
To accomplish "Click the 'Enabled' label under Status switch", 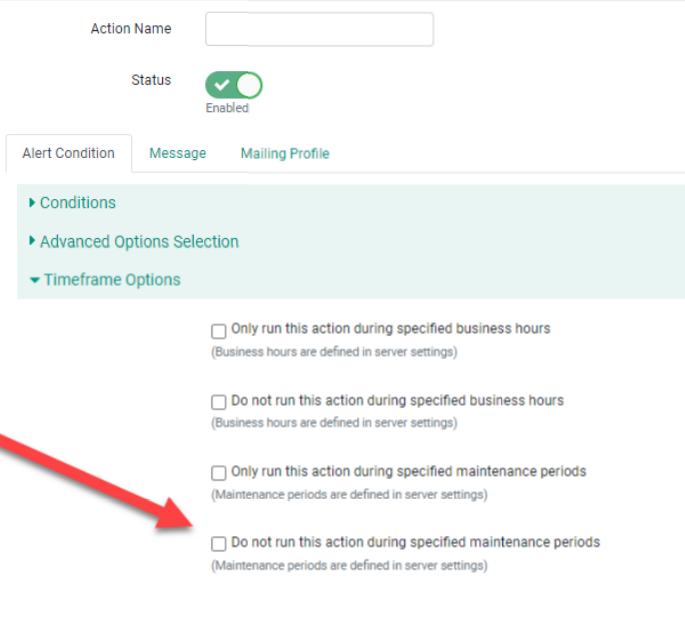I will [x=227, y=108].
